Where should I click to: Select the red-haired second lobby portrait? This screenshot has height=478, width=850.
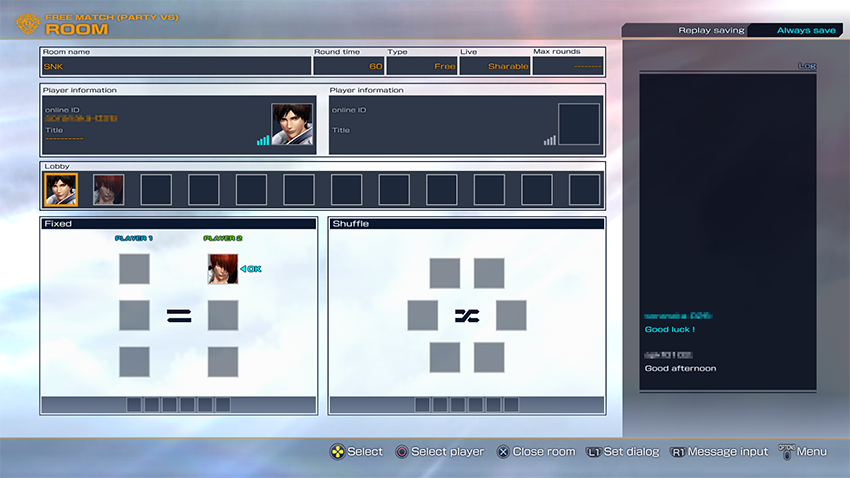(109, 189)
